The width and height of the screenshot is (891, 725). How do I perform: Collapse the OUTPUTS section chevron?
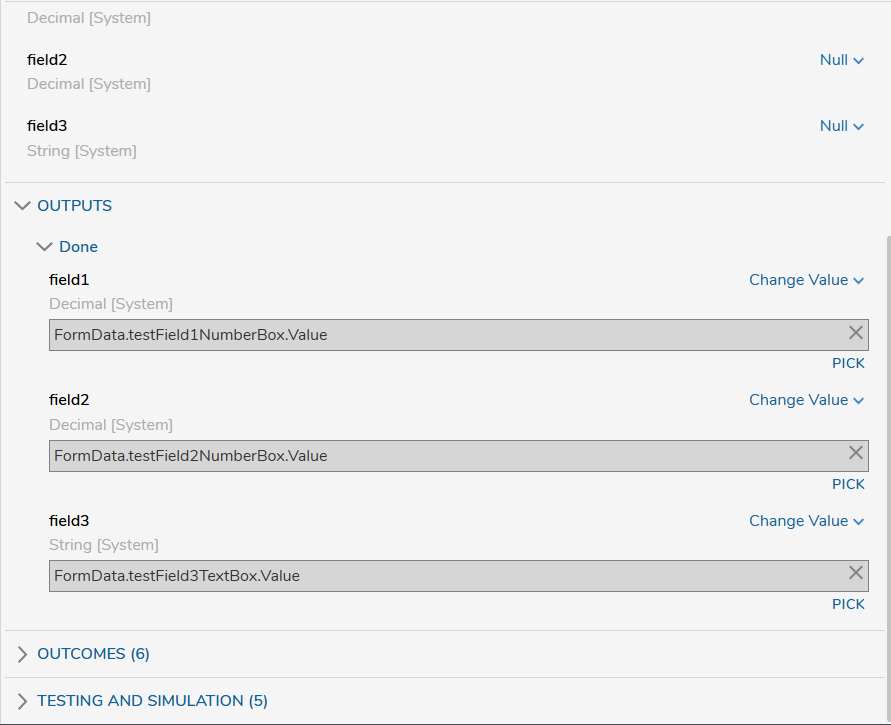point(22,206)
